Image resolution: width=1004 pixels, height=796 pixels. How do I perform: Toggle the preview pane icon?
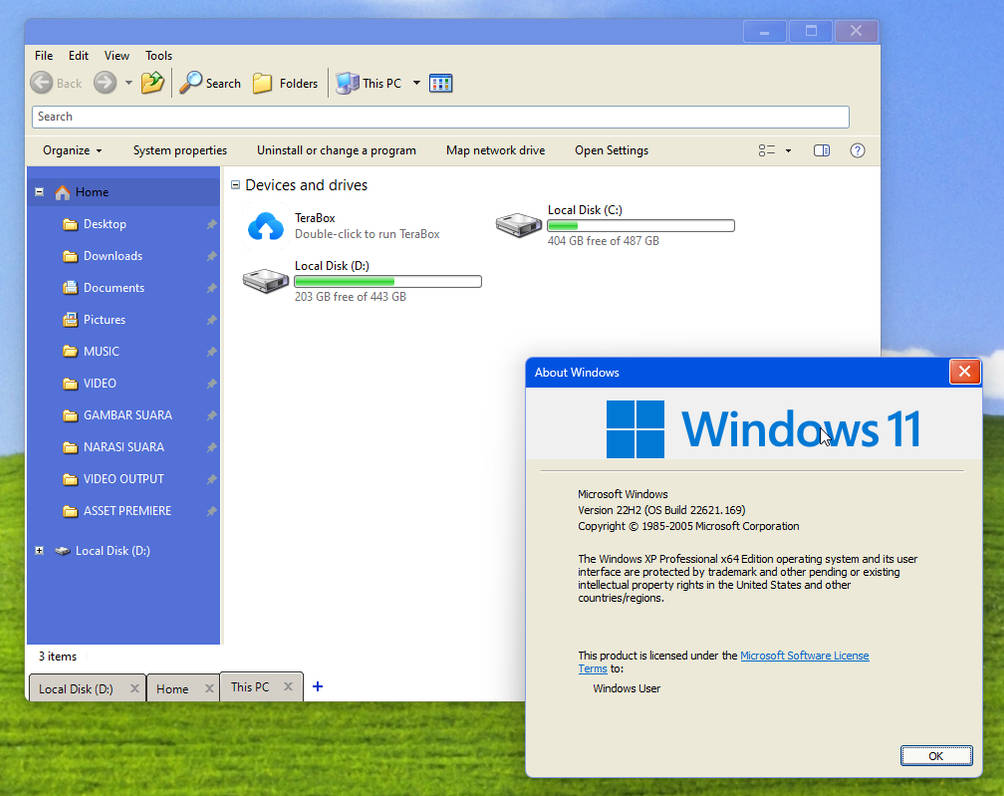tap(821, 150)
